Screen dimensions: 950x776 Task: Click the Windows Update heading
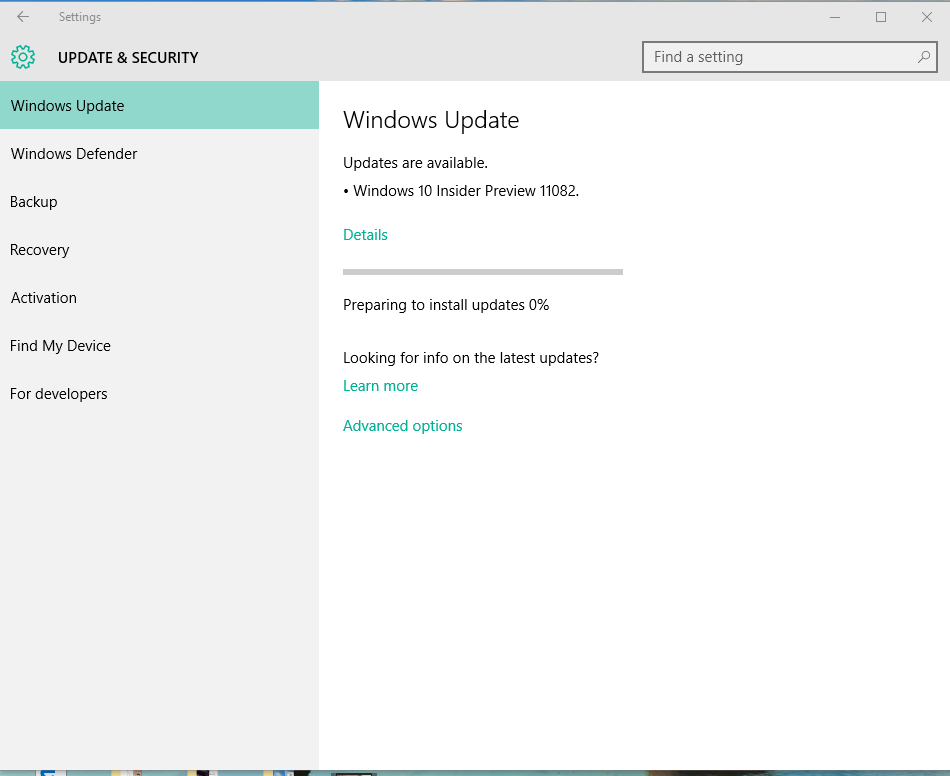431,120
